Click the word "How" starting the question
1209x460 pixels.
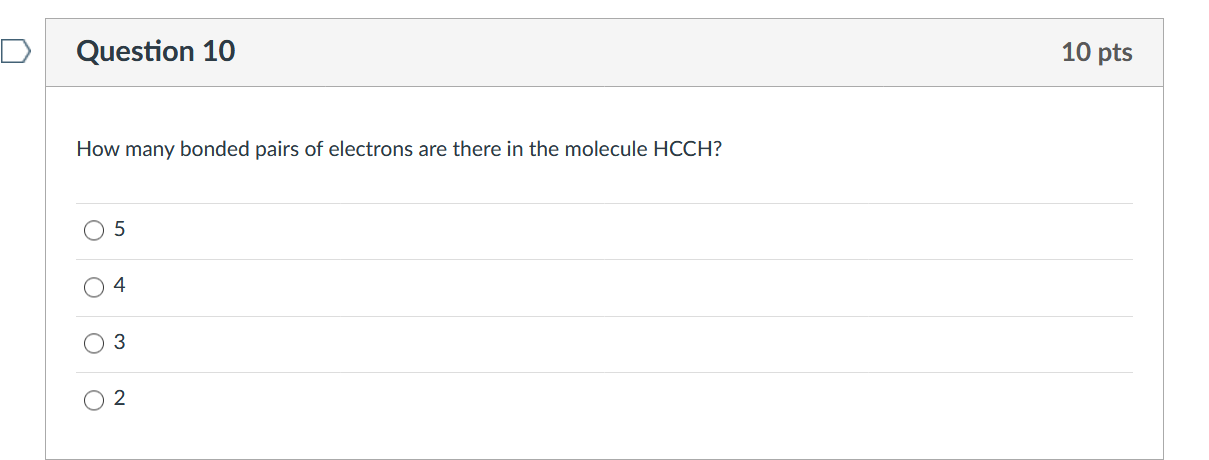92,150
